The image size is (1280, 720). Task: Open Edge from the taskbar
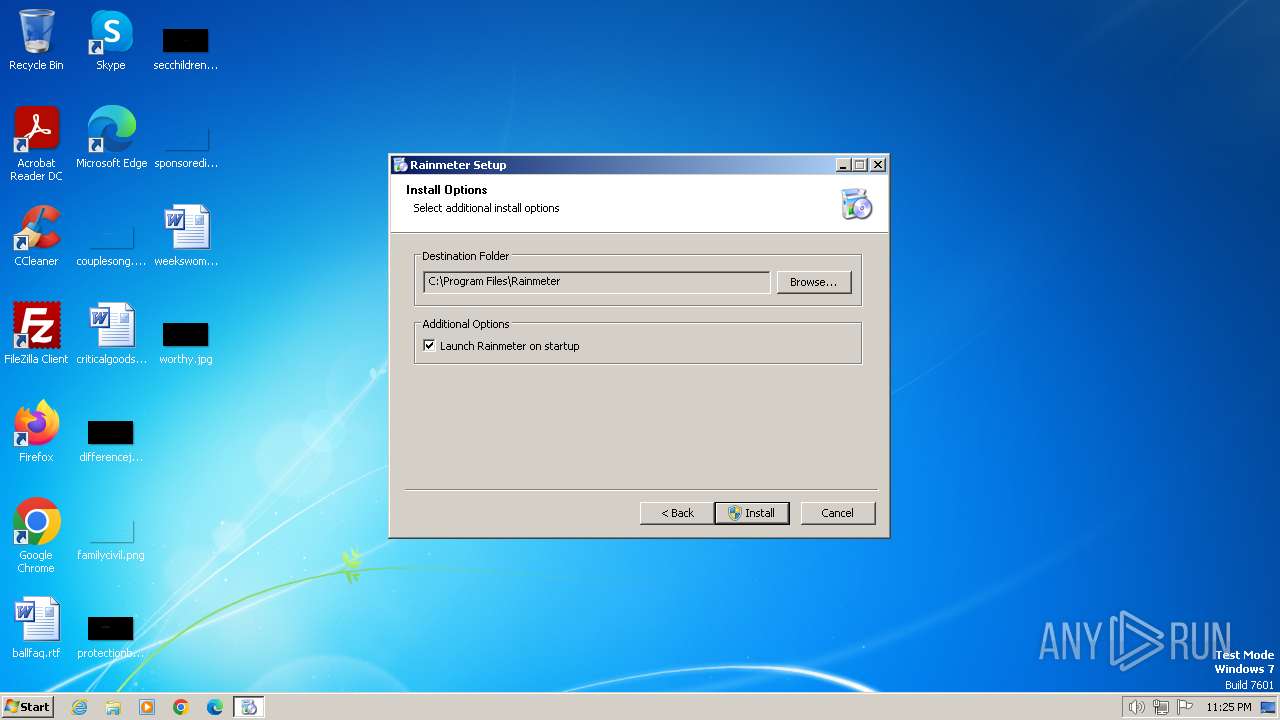pyautogui.click(x=215, y=707)
